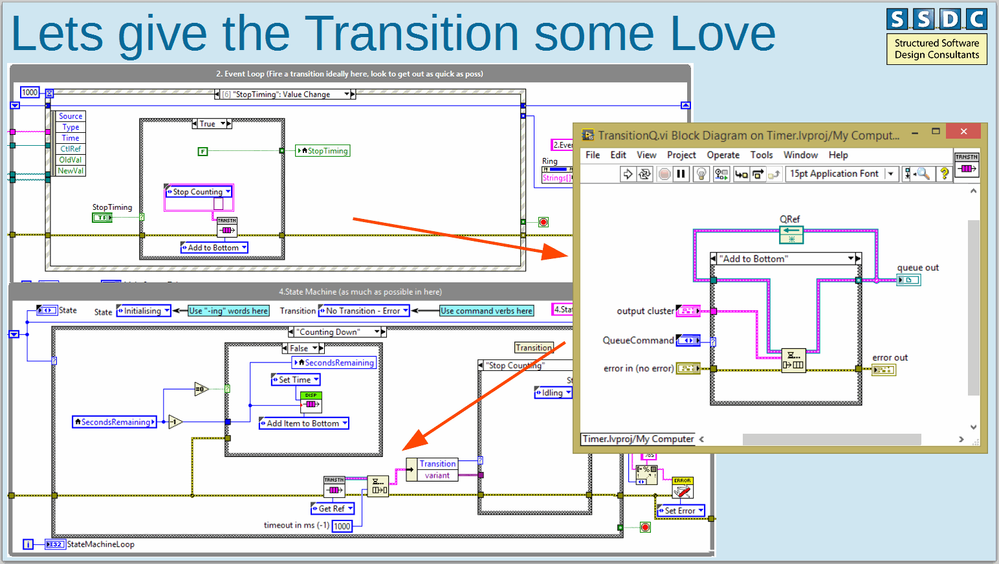Open the Operate menu
999x564 pixels.
pyautogui.click(x=723, y=155)
